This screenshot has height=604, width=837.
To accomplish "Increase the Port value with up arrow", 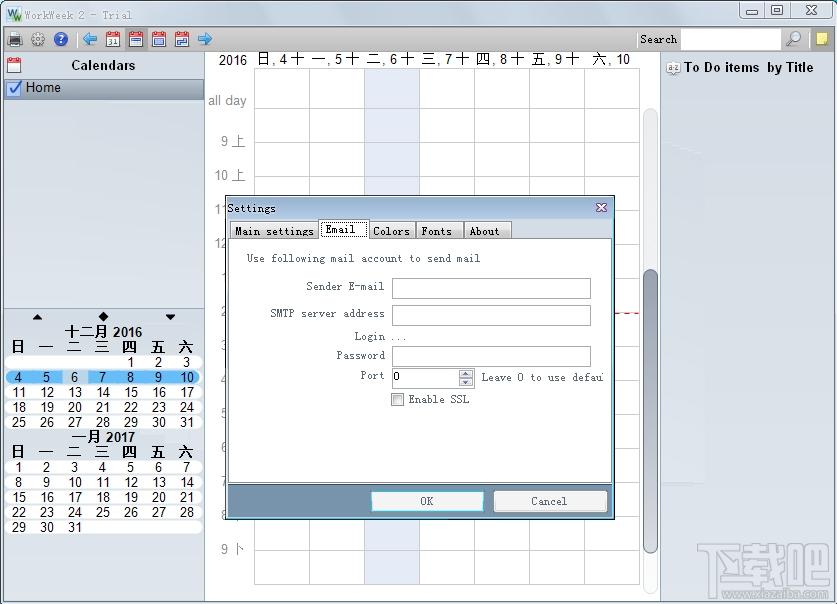I will tap(465, 374).
